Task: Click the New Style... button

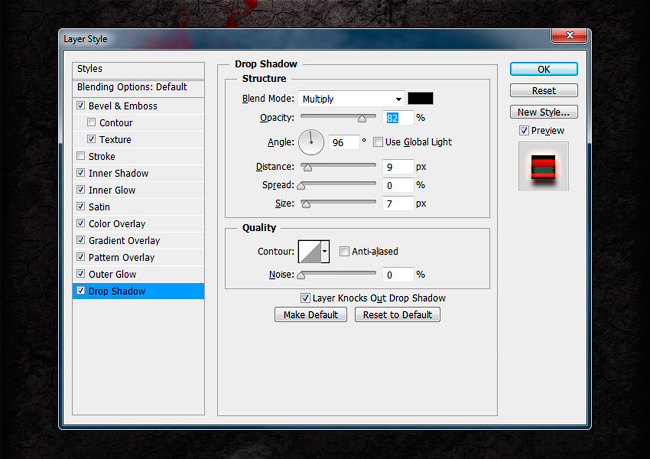Action: (x=543, y=112)
